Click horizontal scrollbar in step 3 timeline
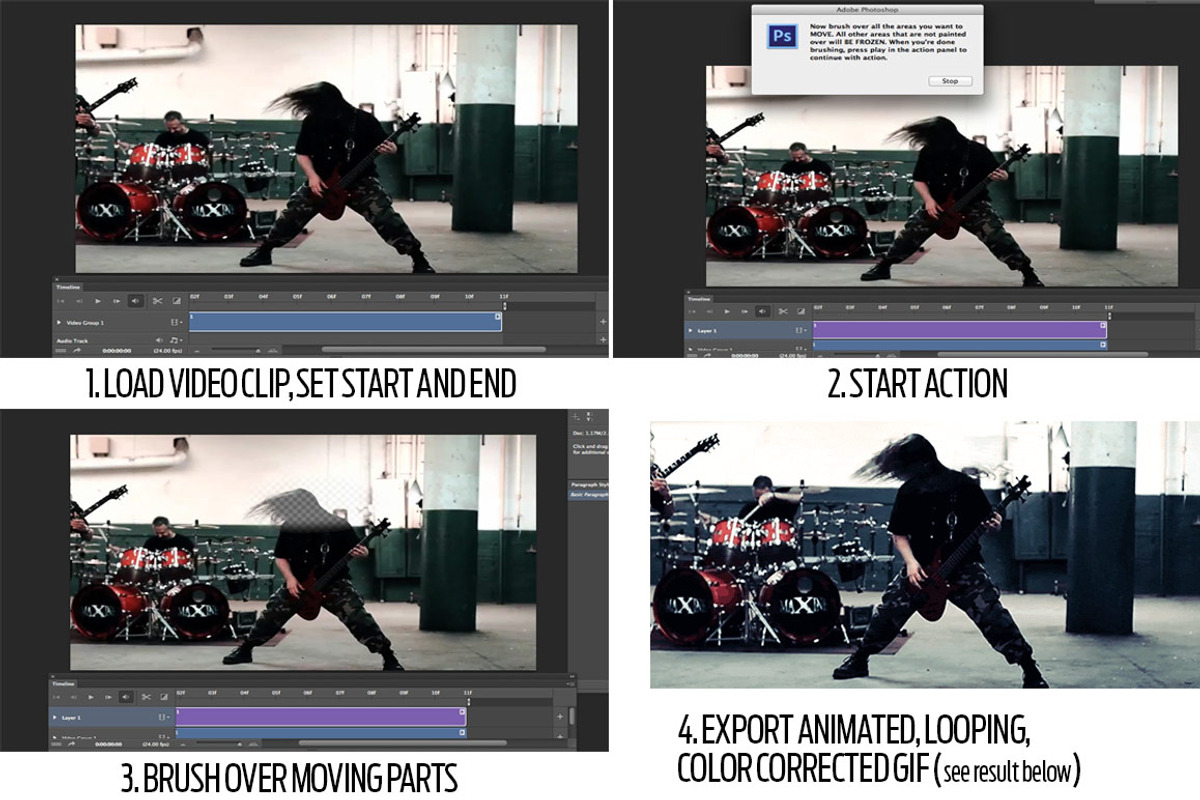This screenshot has height=800, width=1200. 403,743
